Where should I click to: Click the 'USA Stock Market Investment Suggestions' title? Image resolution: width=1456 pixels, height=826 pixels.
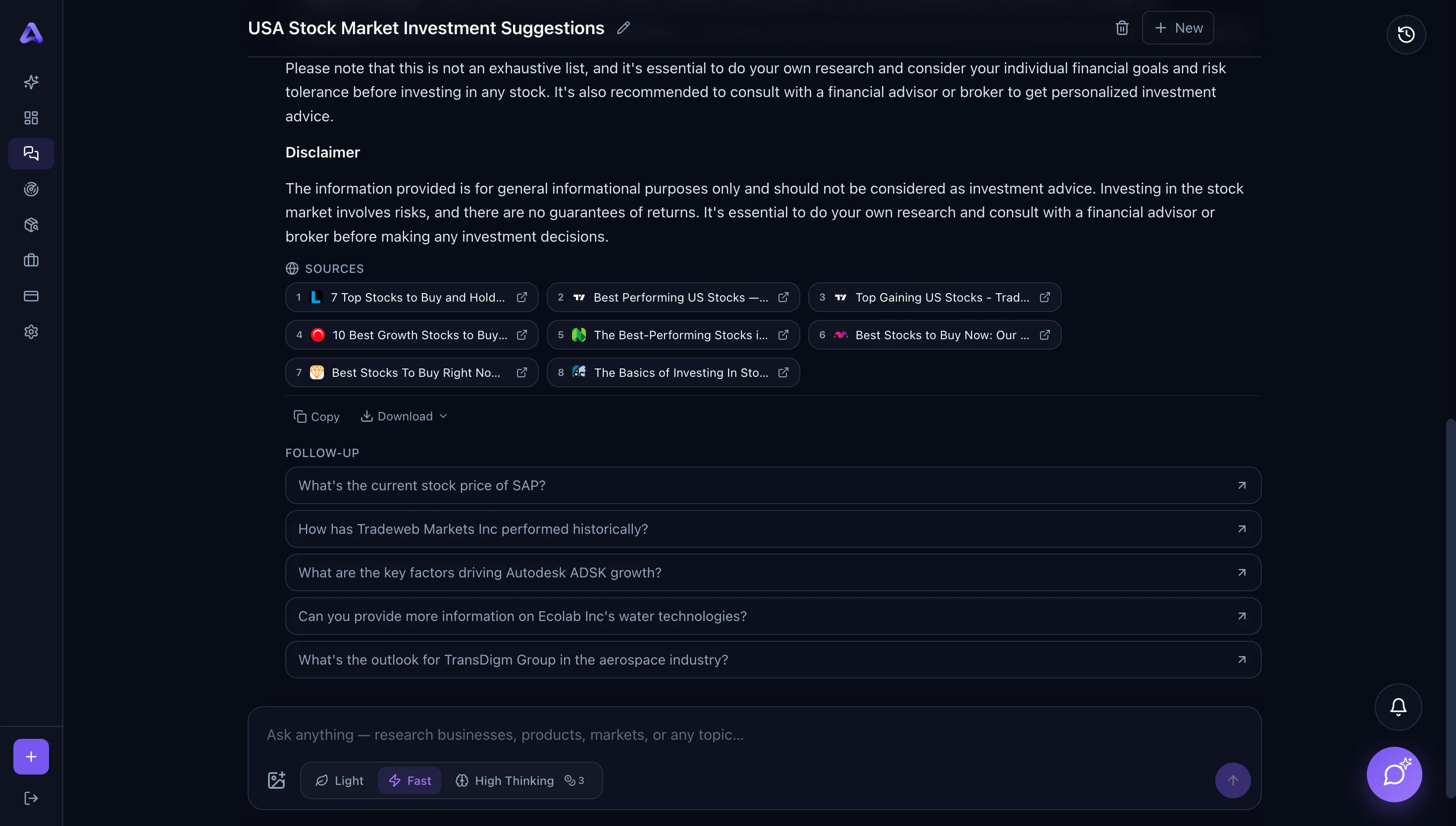point(426,28)
